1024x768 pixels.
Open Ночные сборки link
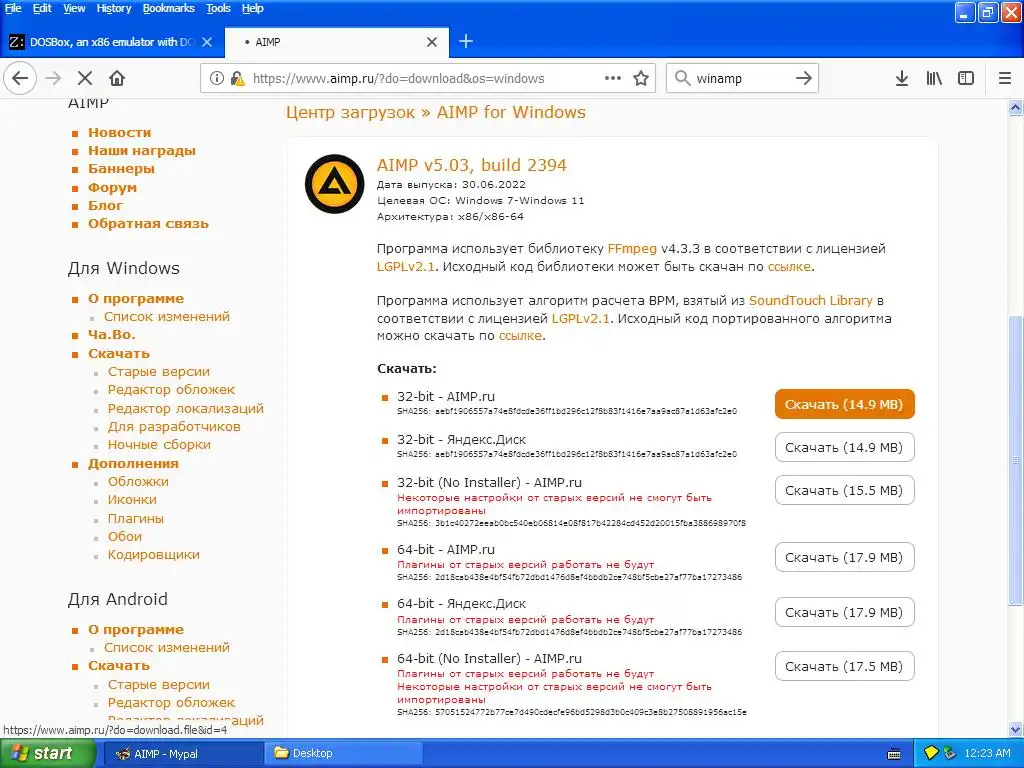[159, 445]
